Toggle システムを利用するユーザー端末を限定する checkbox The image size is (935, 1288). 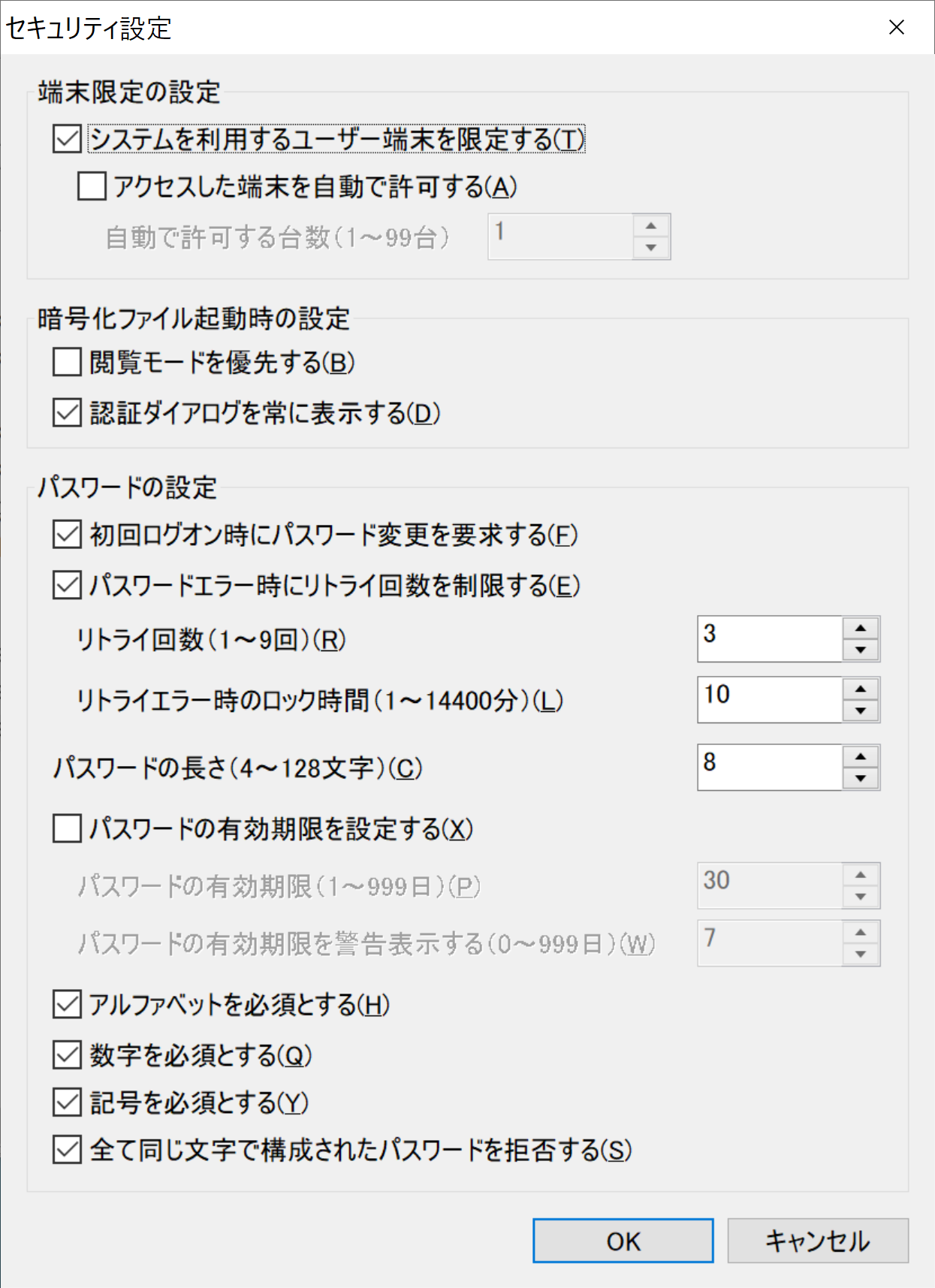[68, 139]
